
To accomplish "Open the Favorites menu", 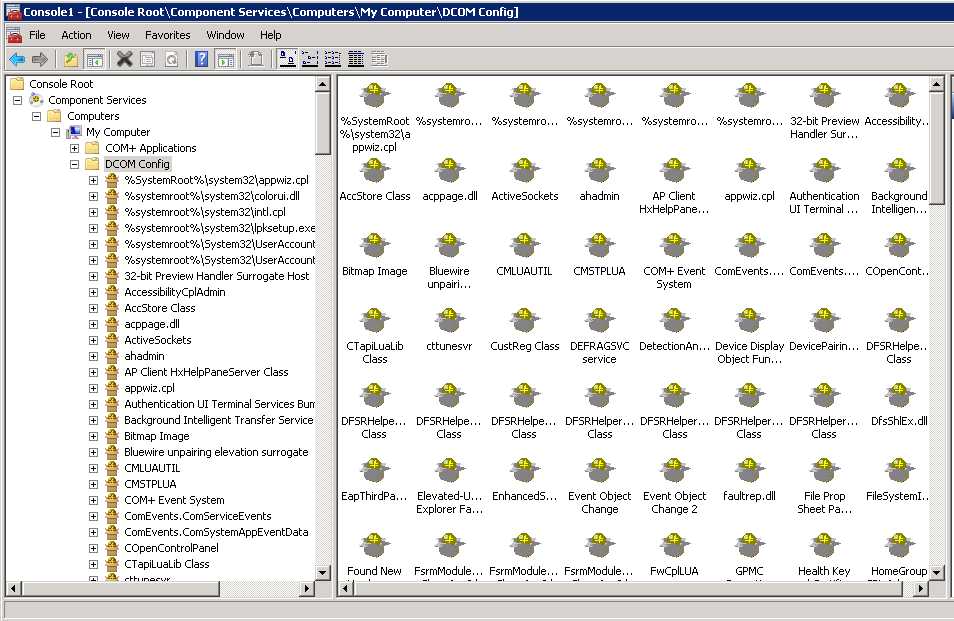I will tap(167, 35).
